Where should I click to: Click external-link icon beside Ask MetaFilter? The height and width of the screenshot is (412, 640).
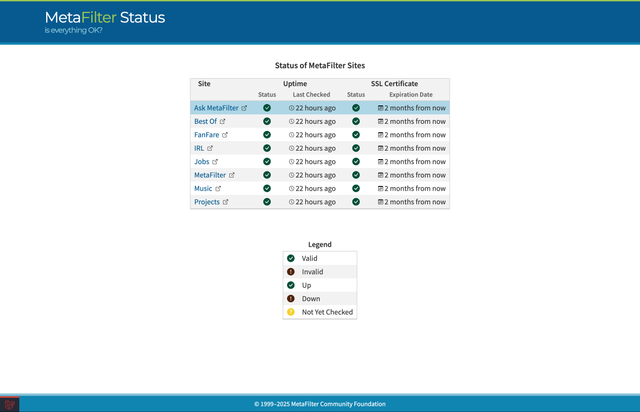click(244, 108)
